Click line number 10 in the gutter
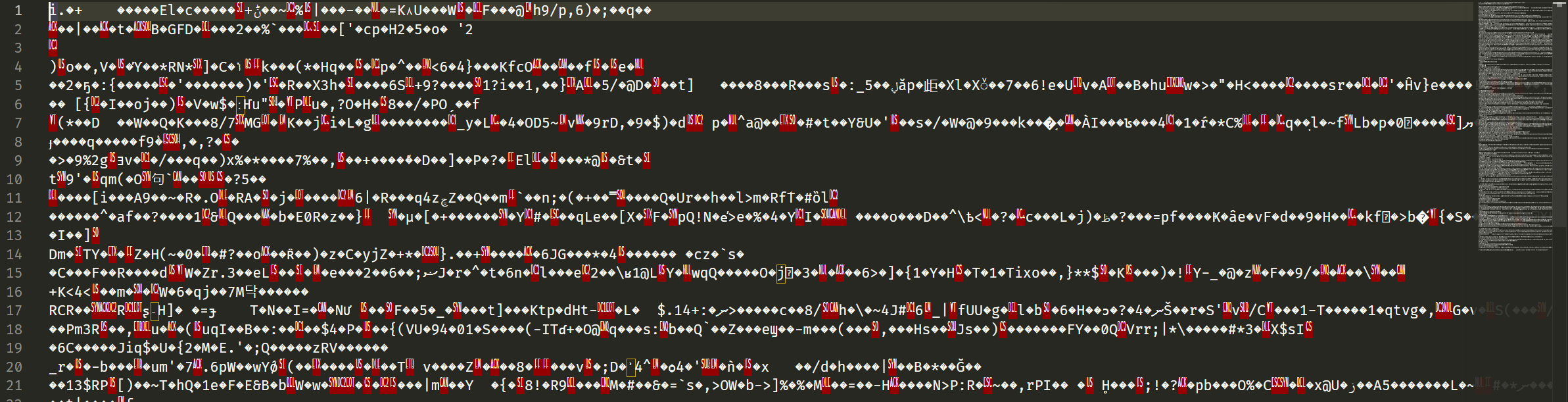This screenshot has height=402, width=1568. 14,180
